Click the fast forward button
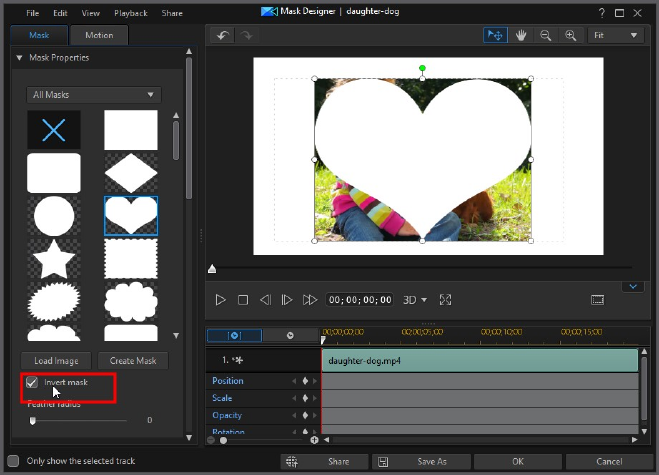659x475 pixels. pyautogui.click(x=310, y=300)
